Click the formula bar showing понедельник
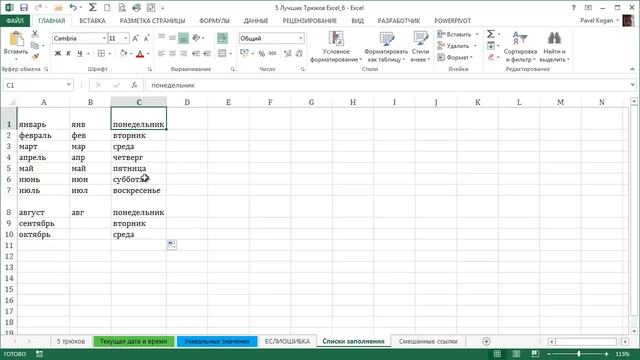 pyautogui.click(x=388, y=85)
